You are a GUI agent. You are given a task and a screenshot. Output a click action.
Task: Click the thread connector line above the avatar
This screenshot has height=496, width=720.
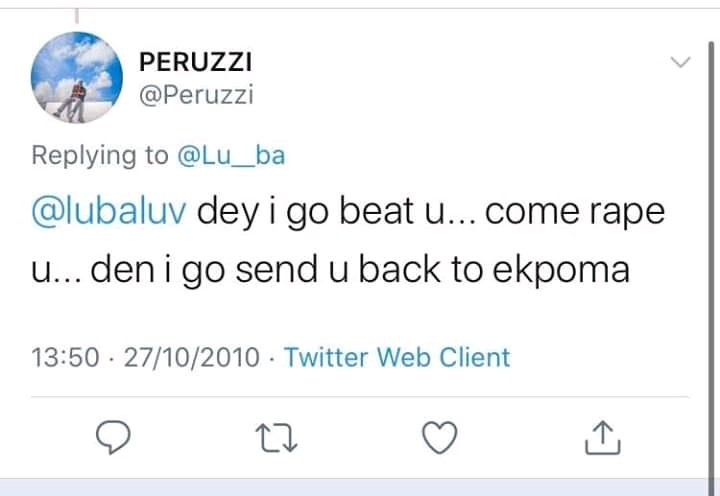click(76, 14)
